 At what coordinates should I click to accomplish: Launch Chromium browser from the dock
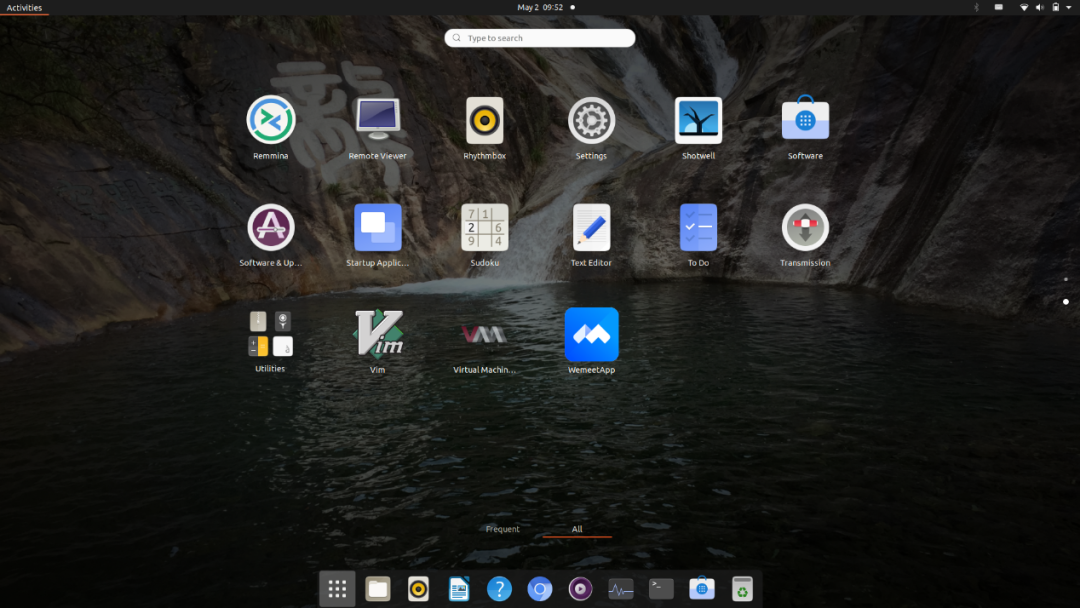click(540, 589)
